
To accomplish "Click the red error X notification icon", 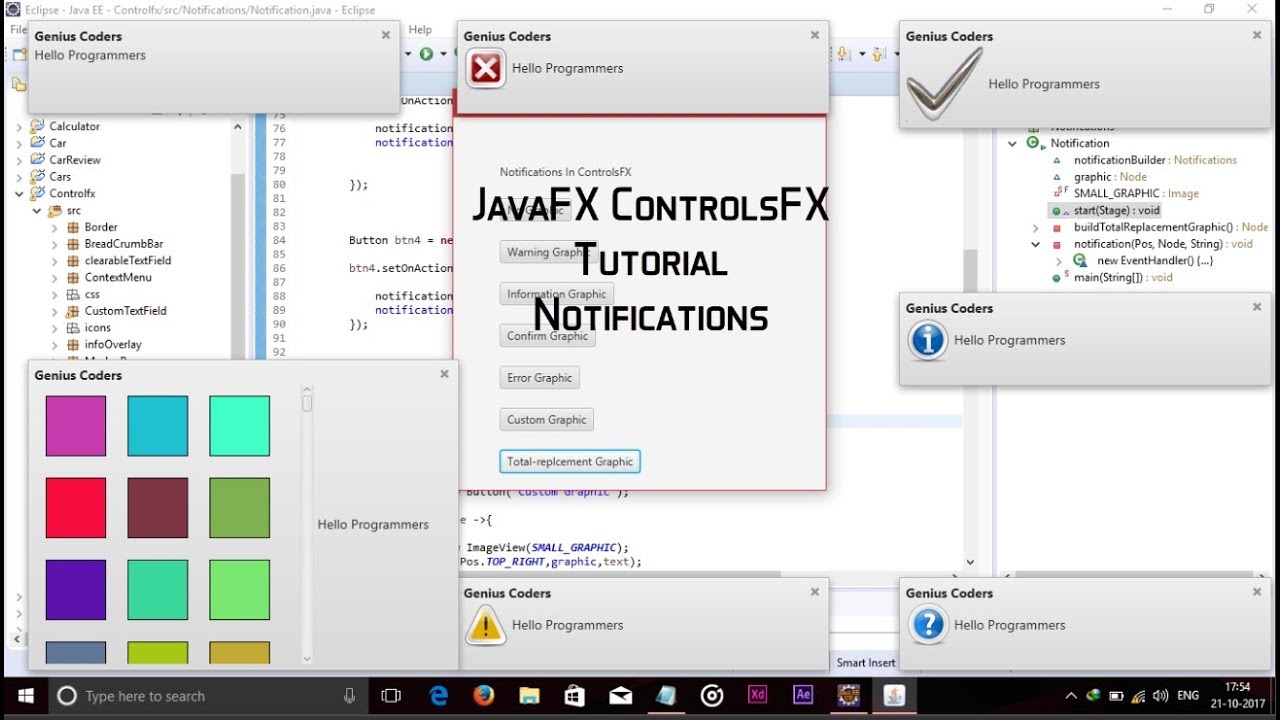I will (x=486, y=69).
